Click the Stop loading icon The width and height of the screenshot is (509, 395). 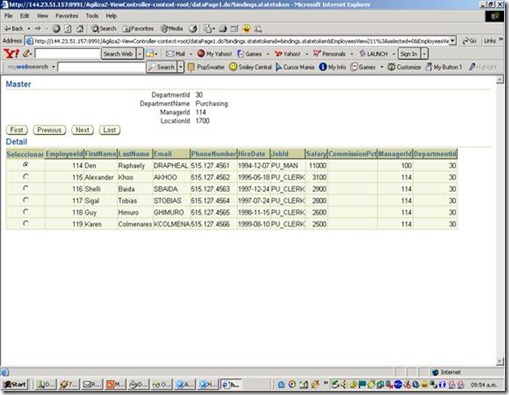pos(56,29)
